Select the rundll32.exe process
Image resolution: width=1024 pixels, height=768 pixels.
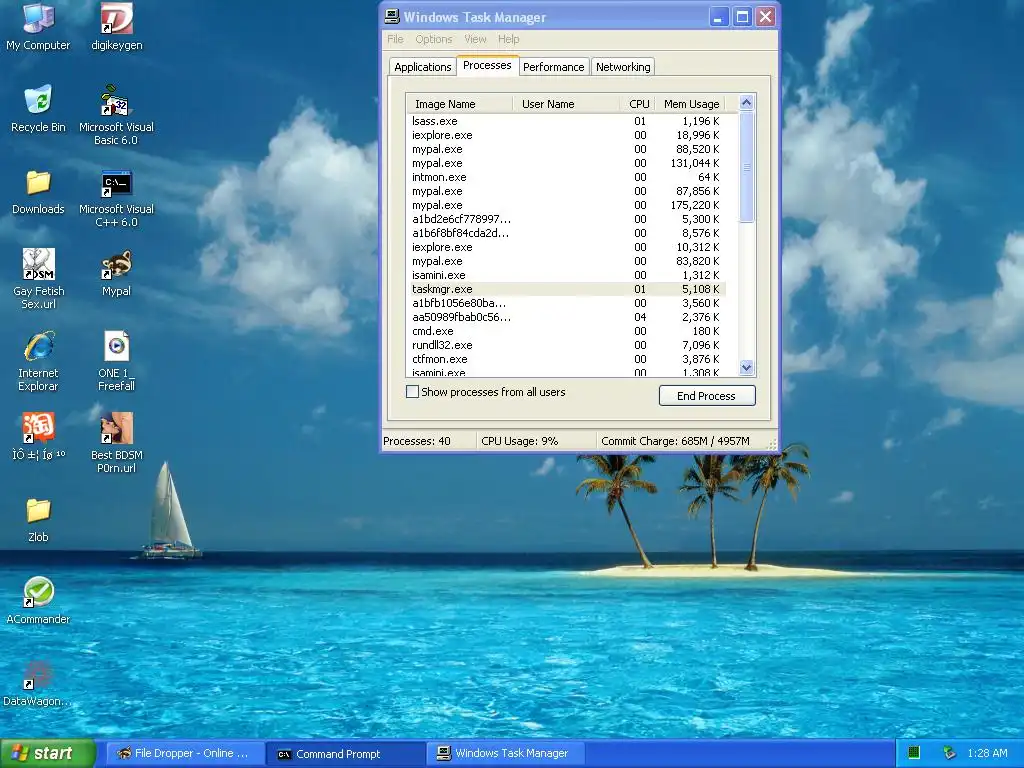(x=566, y=345)
